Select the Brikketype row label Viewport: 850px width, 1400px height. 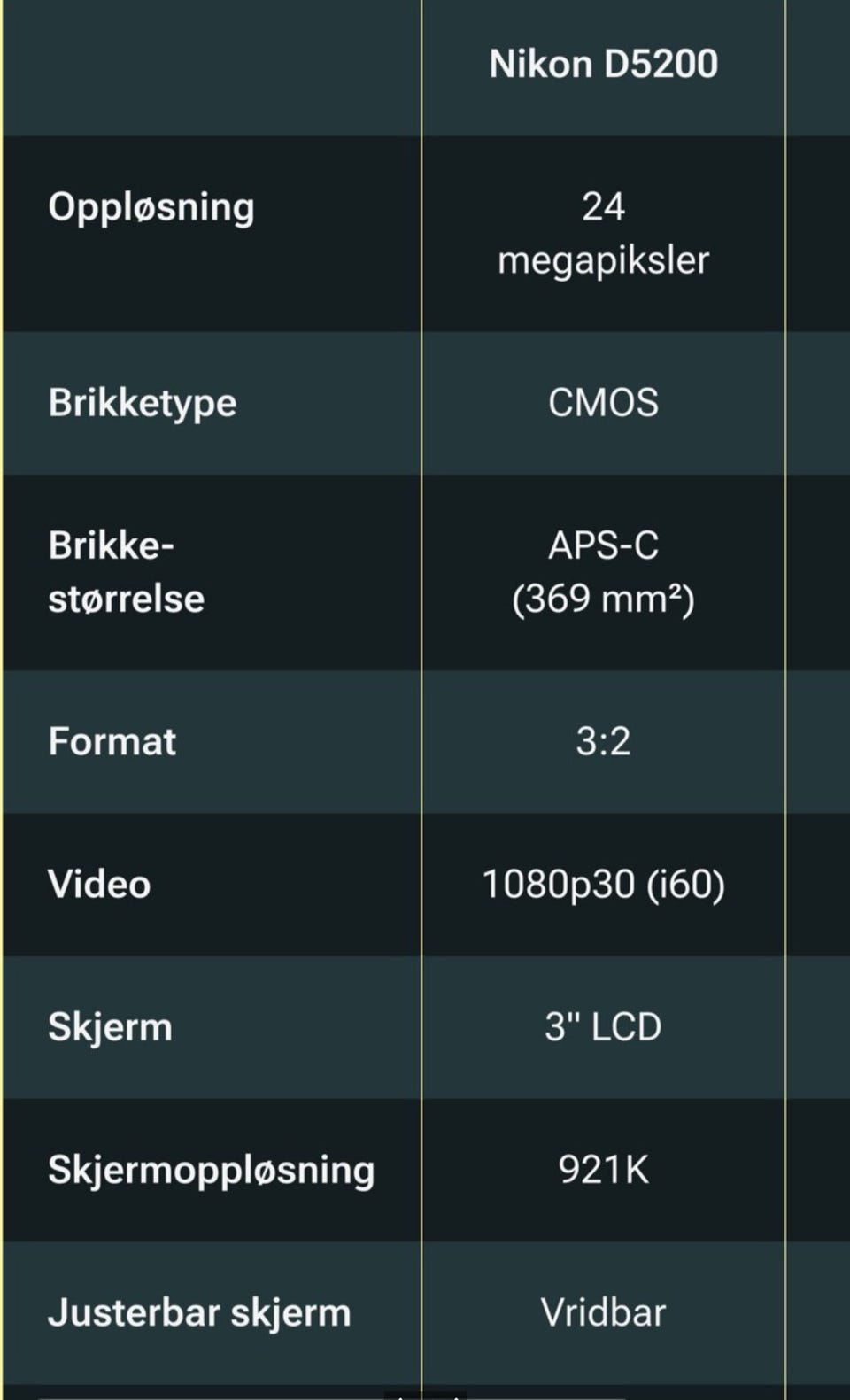(x=143, y=404)
